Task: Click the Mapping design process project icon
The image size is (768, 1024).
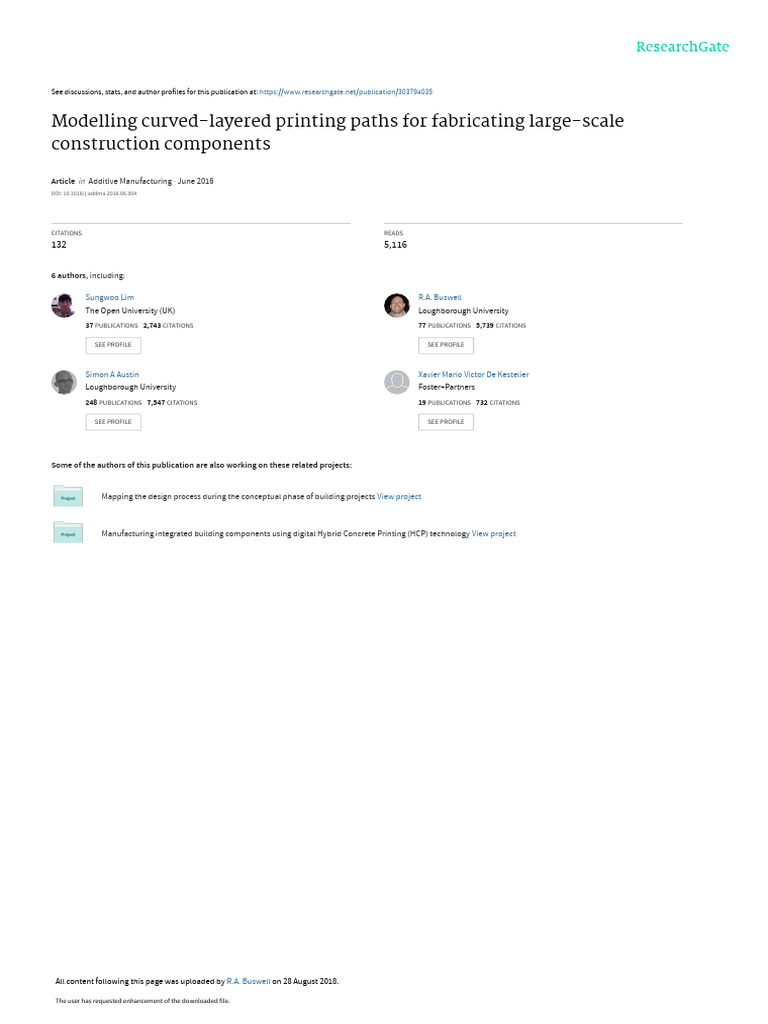Action: click(x=68, y=496)
